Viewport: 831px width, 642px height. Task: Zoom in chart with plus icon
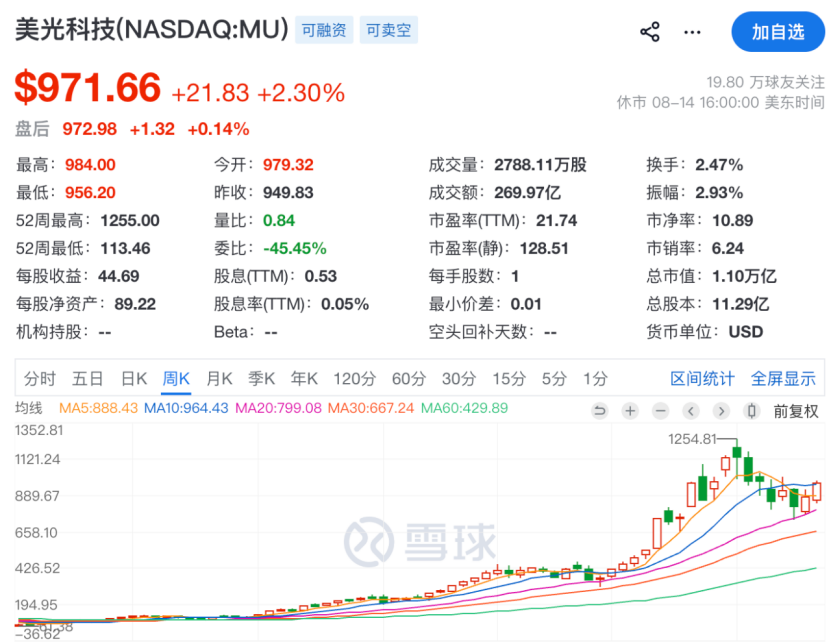click(x=630, y=411)
